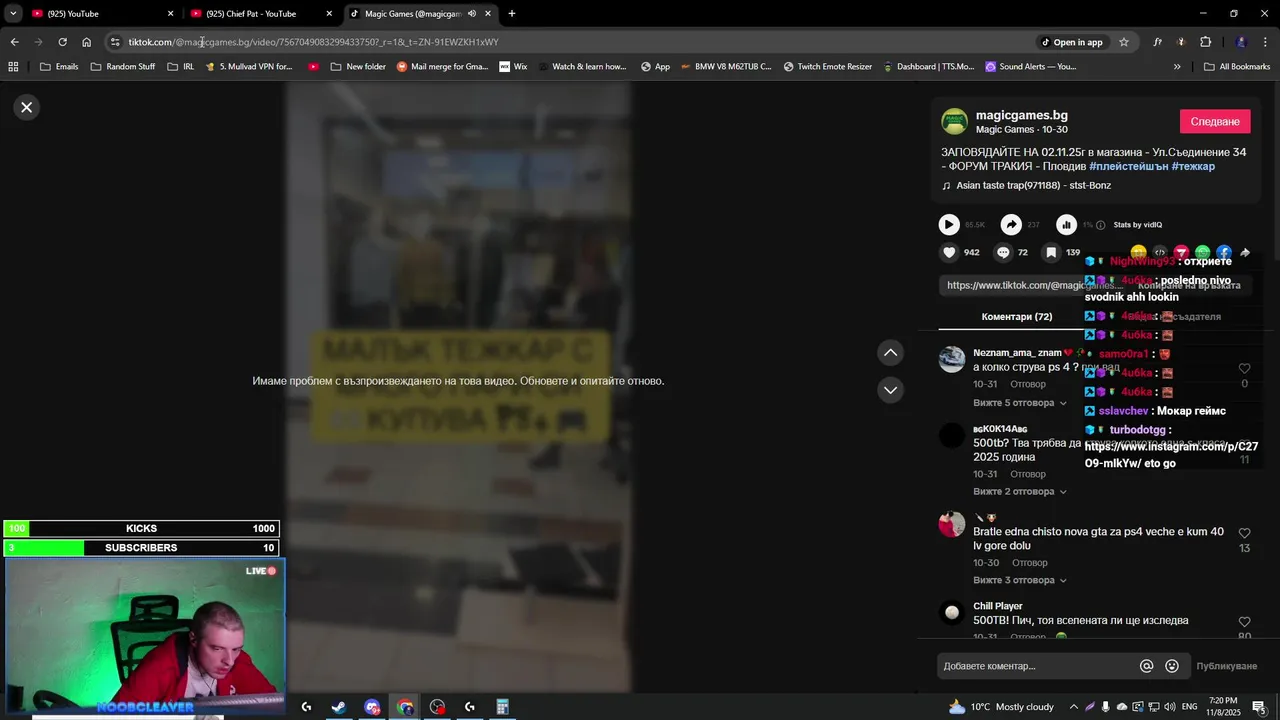1280x720 pixels.
Task: Open comments via speech bubble icon showing 72
Action: pyautogui.click(x=1003, y=253)
